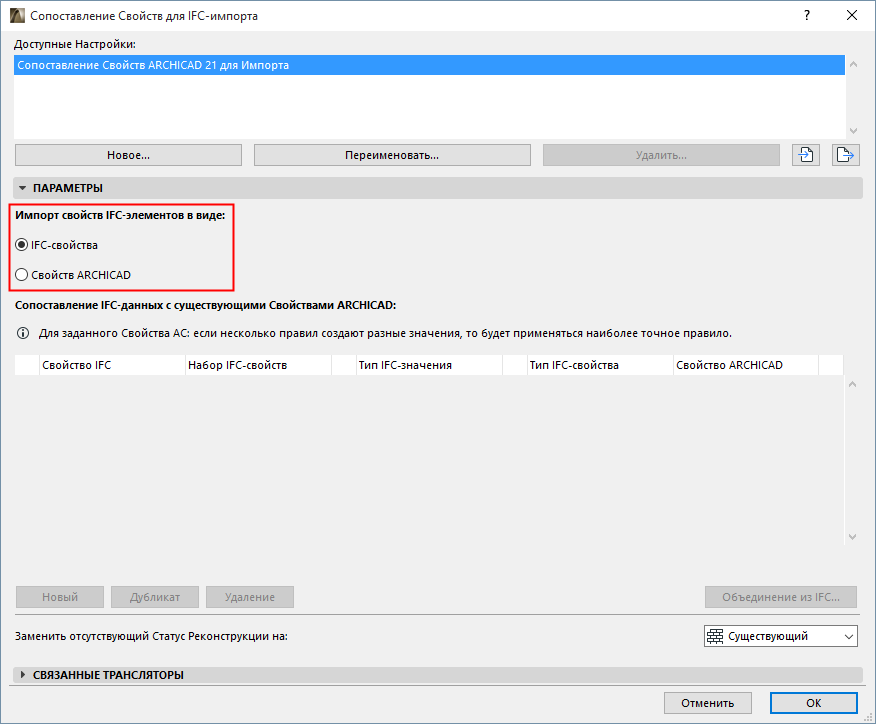Click the Новое... button
This screenshot has height=724, width=876.
tap(128, 155)
